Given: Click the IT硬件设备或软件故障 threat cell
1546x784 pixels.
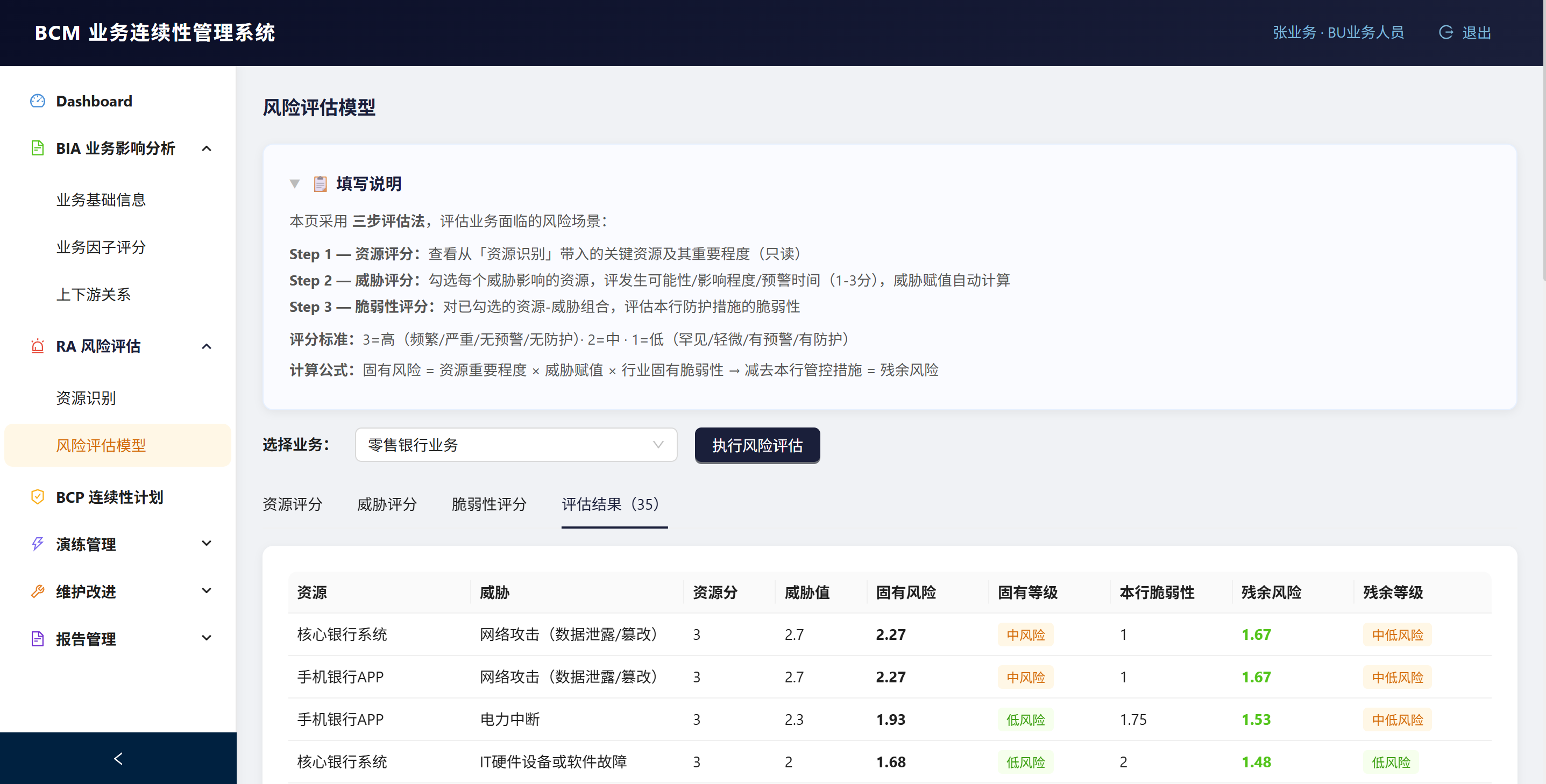Looking at the screenshot, I should (554, 762).
